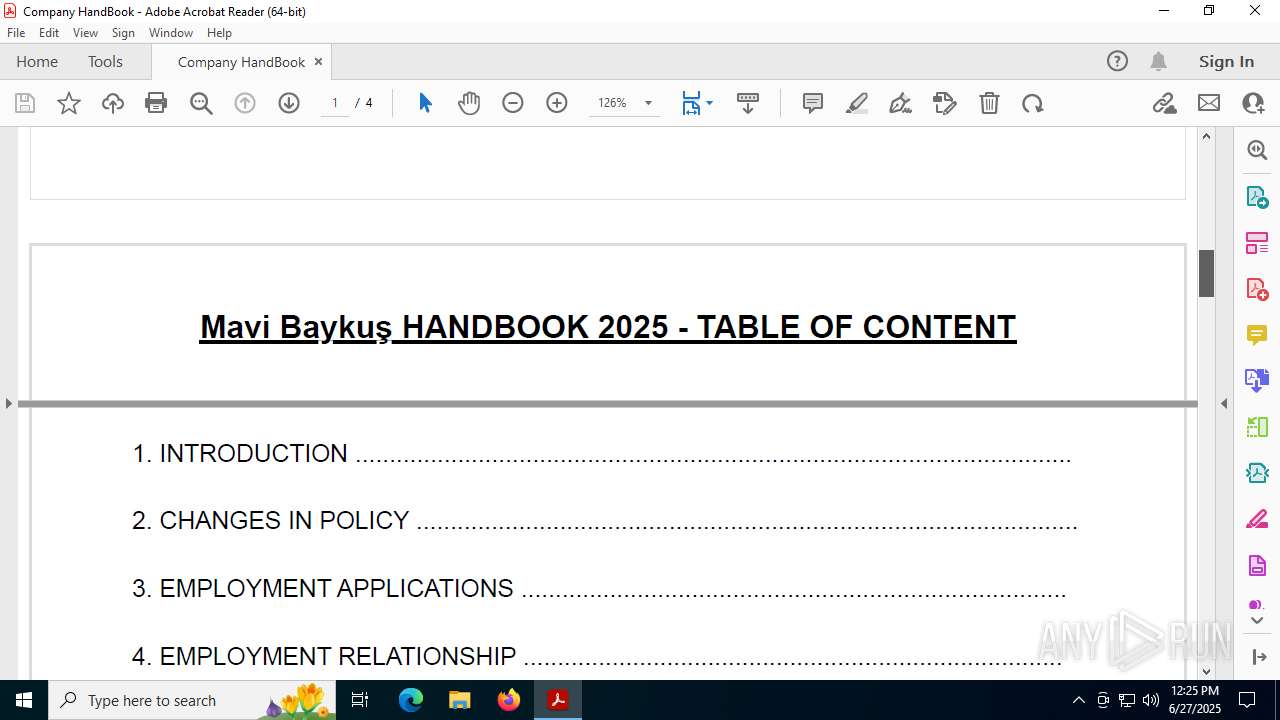
Task: Collapse the right tools pane
Action: 1258,657
